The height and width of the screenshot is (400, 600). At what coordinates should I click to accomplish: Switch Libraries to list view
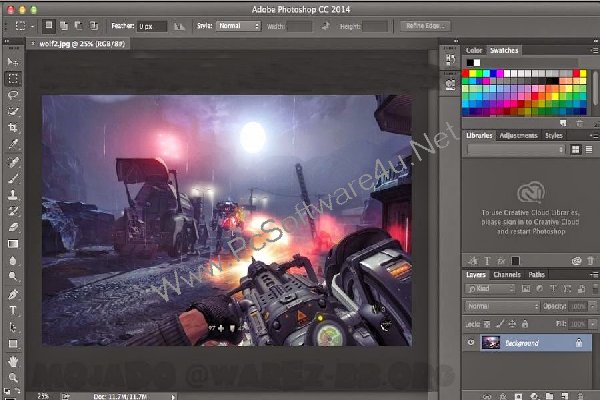589,149
